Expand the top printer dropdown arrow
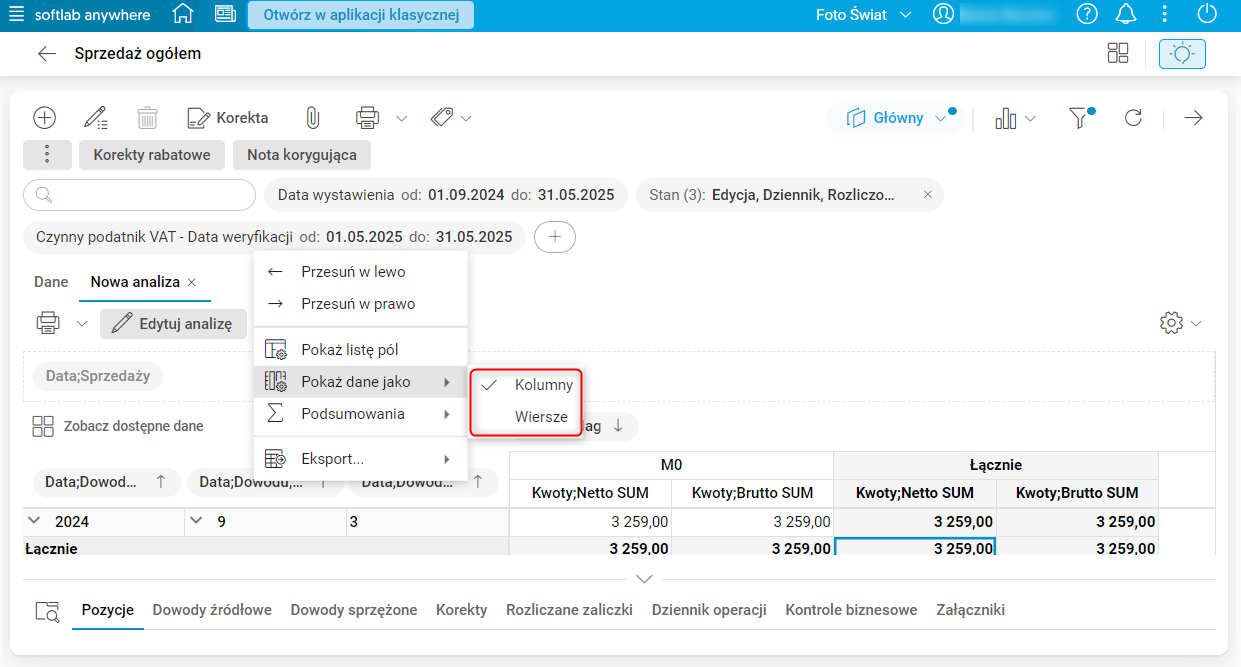This screenshot has height=667, width=1241. pyautogui.click(x=401, y=118)
